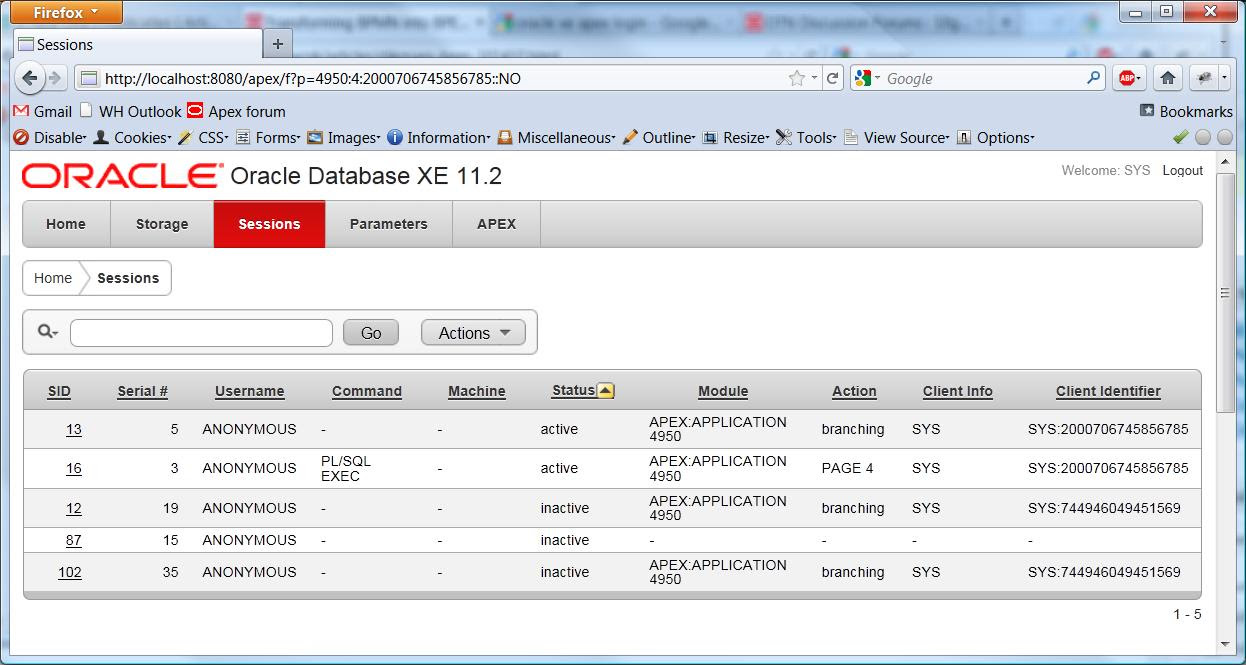Open the Information developer toolbar menu
The height and width of the screenshot is (665, 1246).
(438, 137)
